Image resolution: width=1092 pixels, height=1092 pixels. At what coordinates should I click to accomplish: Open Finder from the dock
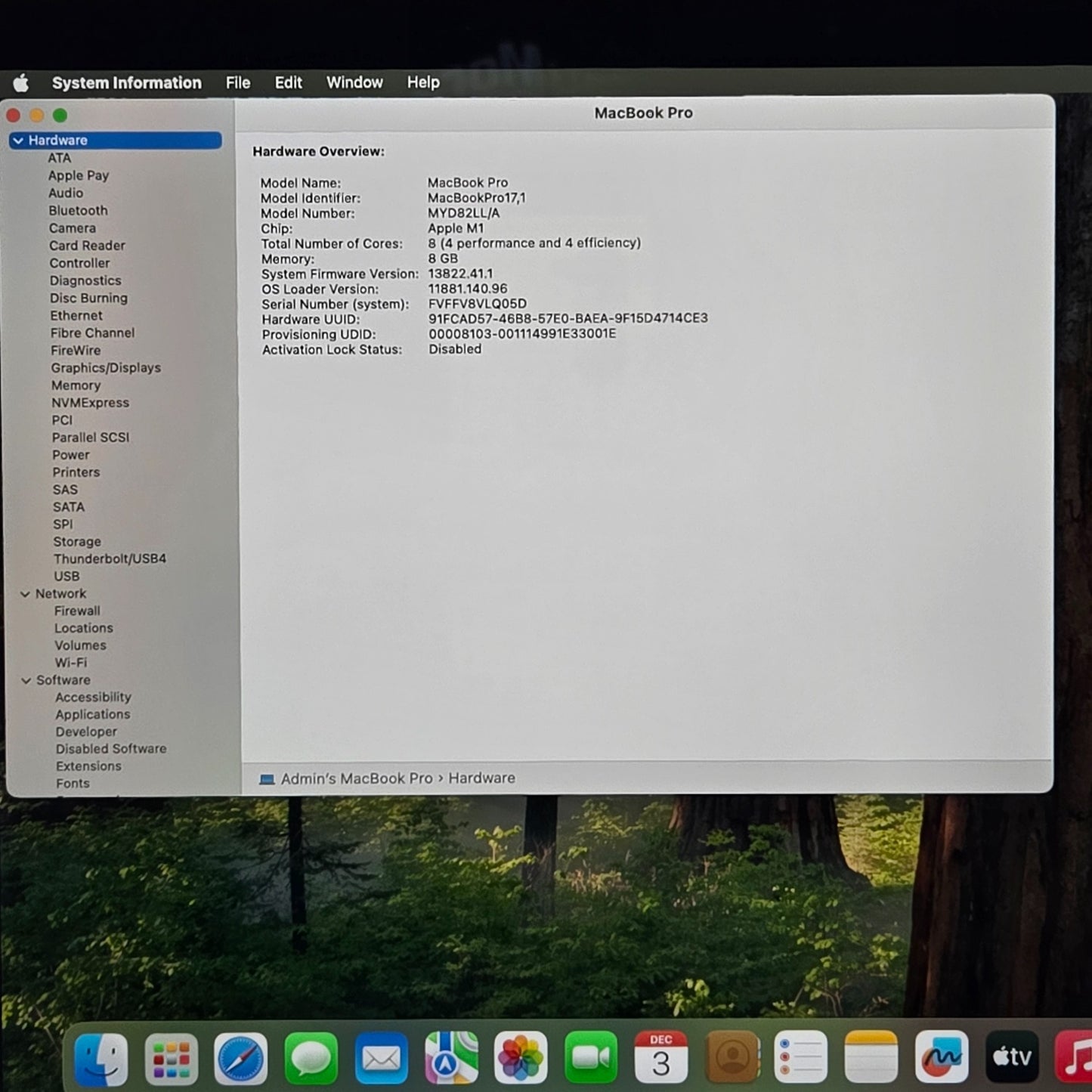(x=101, y=1058)
